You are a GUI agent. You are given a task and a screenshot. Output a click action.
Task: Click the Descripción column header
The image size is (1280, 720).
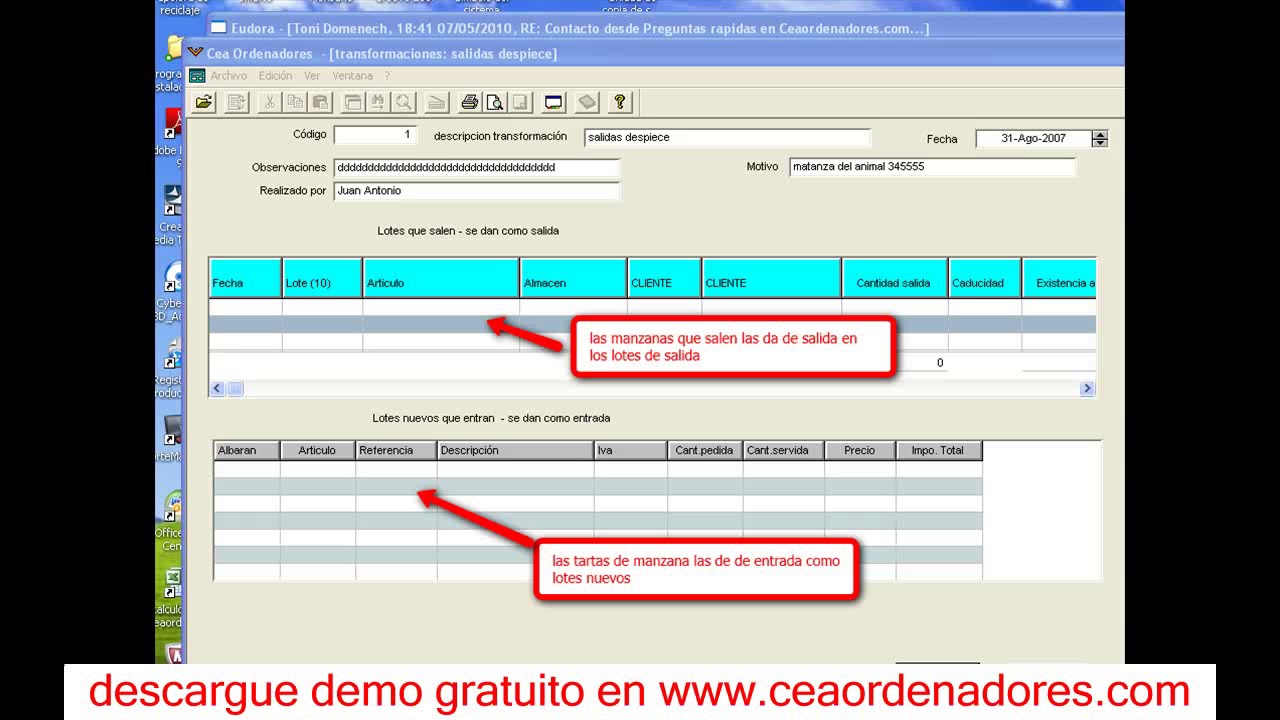515,451
